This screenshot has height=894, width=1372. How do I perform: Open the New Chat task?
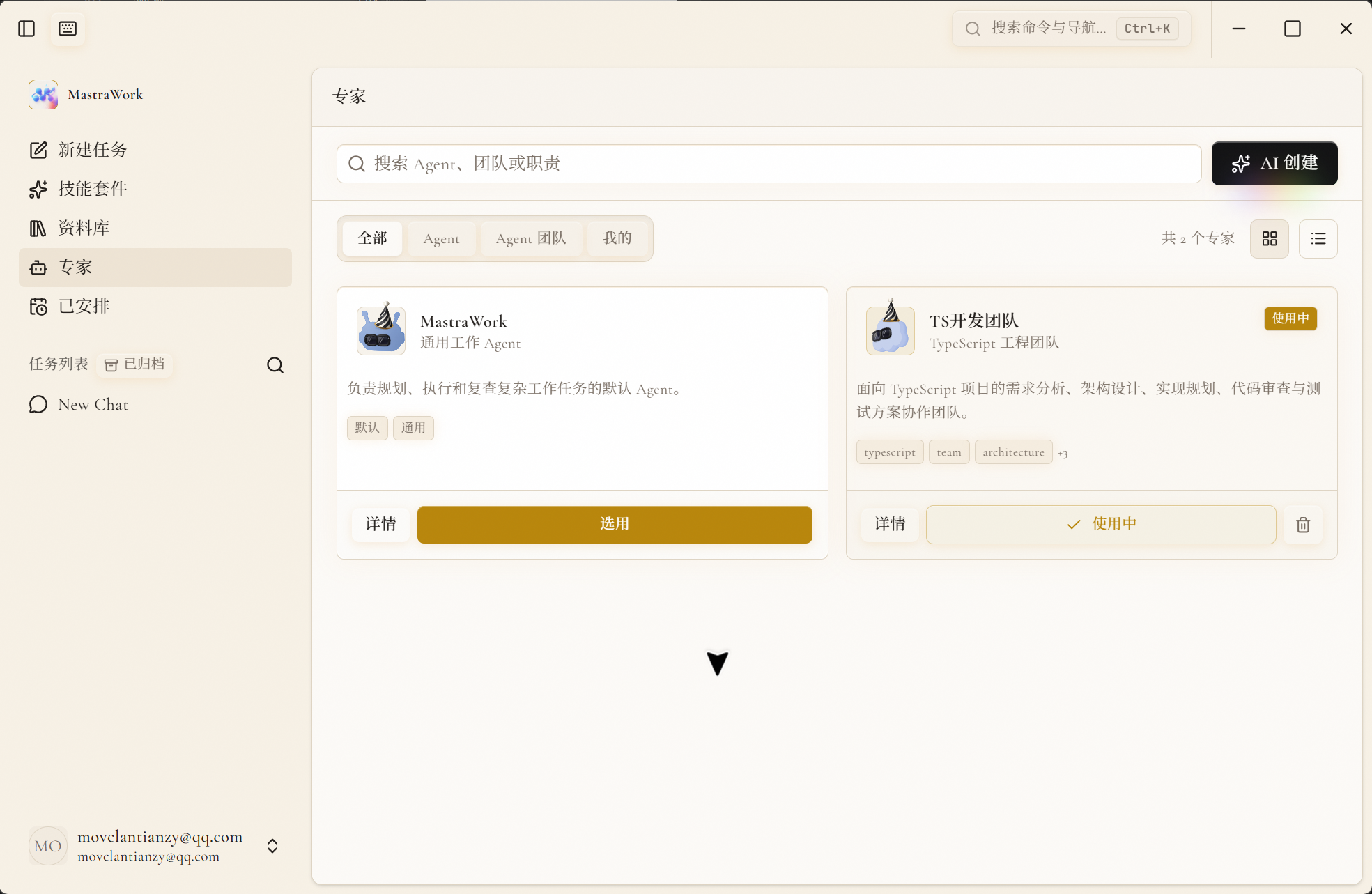155,405
